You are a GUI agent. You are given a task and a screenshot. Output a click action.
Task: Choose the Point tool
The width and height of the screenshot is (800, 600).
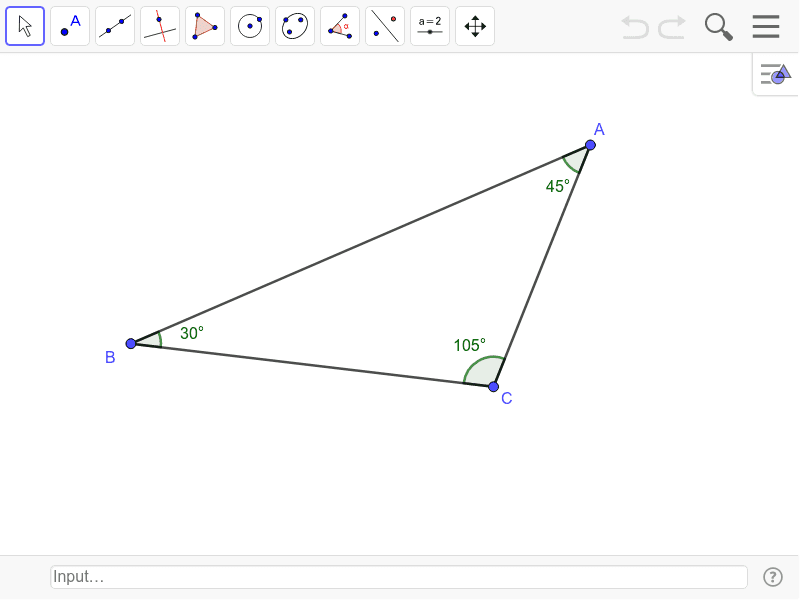pyautogui.click(x=70, y=25)
